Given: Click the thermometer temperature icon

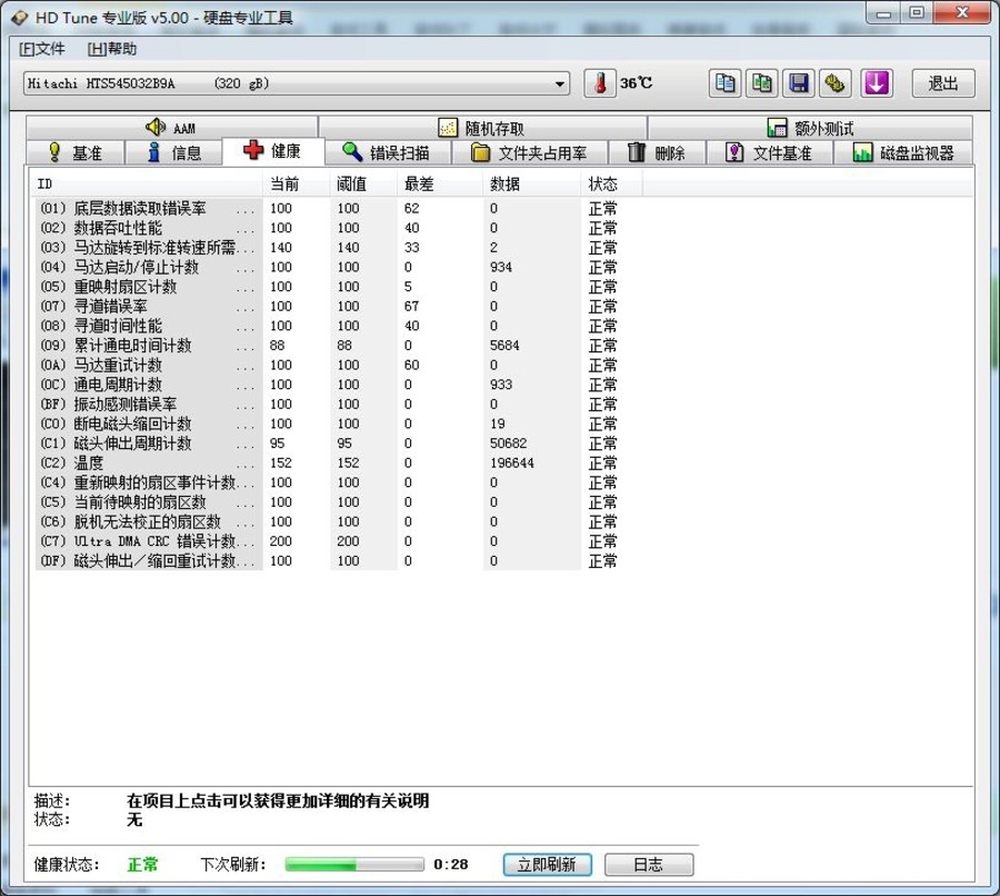Looking at the screenshot, I should [x=600, y=83].
